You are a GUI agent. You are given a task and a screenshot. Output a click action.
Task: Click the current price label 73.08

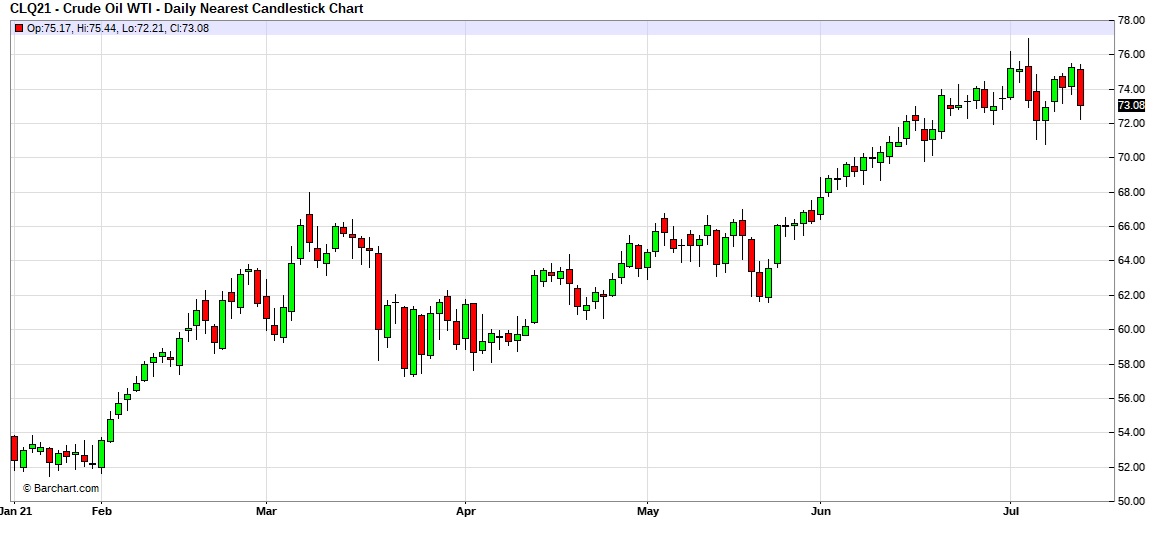click(1131, 105)
